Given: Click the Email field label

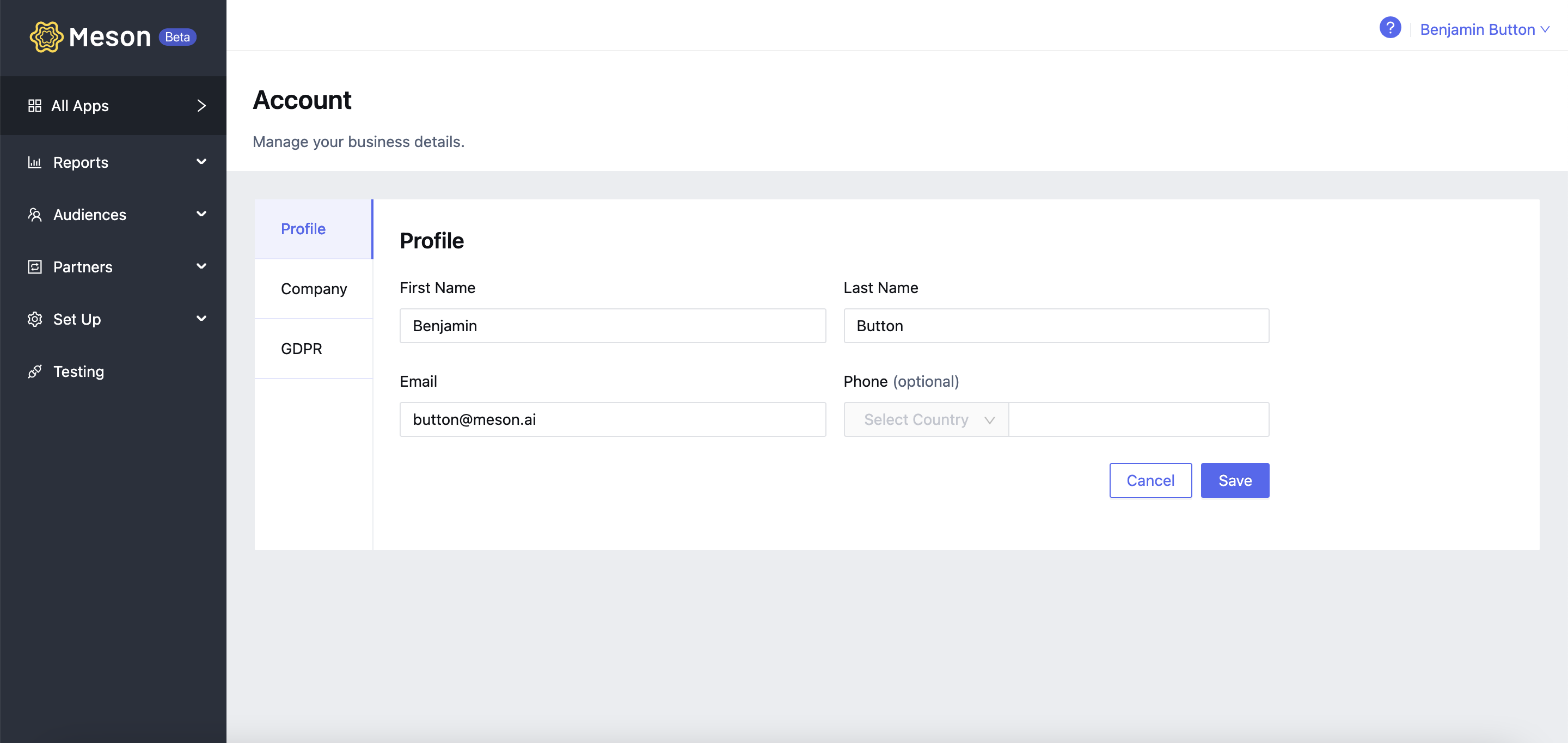Looking at the screenshot, I should coord(418,382).
